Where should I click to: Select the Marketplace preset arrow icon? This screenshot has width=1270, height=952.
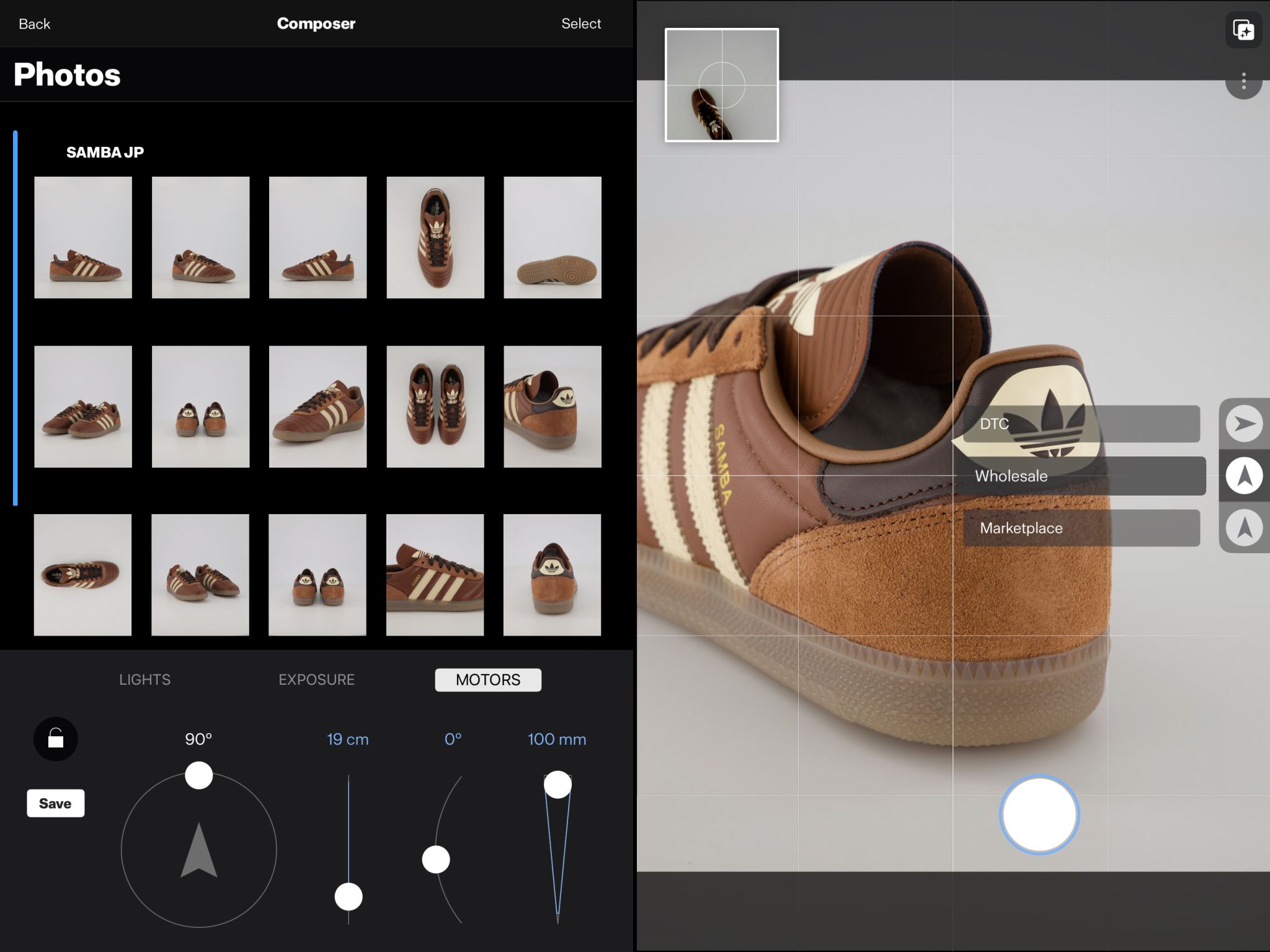click(x=1243, y=528)
